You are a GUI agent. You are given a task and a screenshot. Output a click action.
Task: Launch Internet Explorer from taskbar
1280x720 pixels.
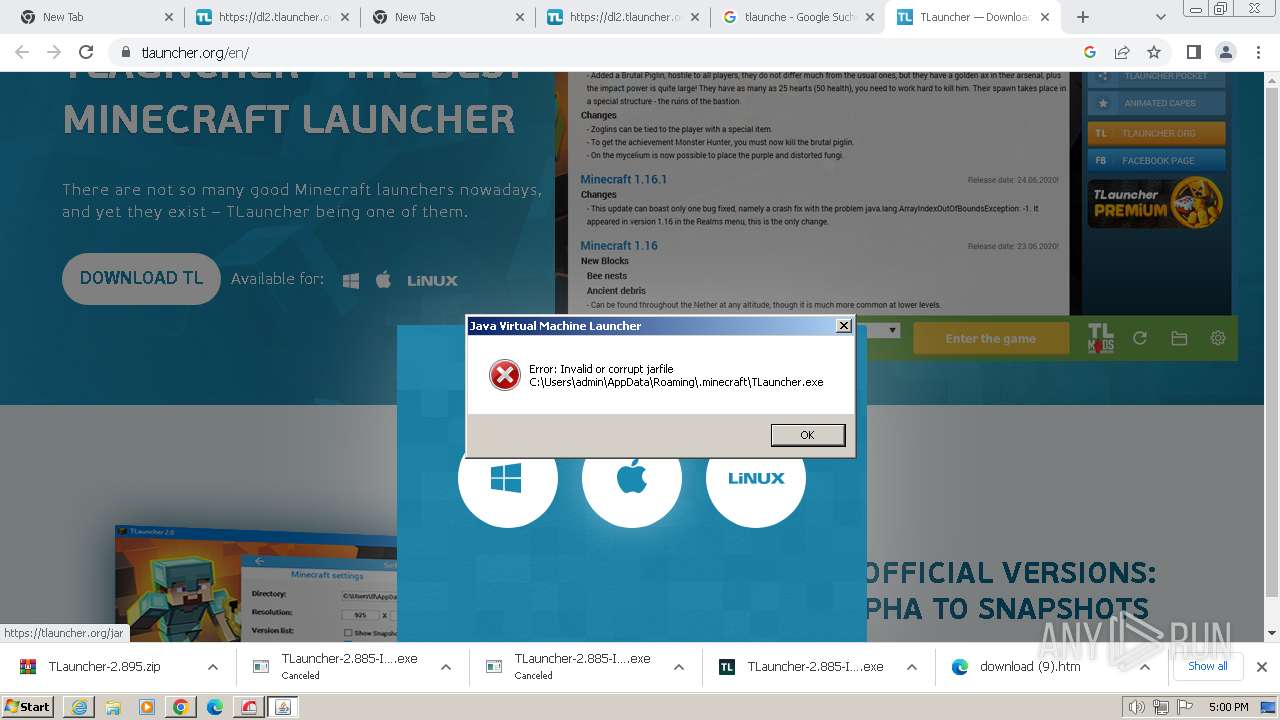tap(79, 707)
